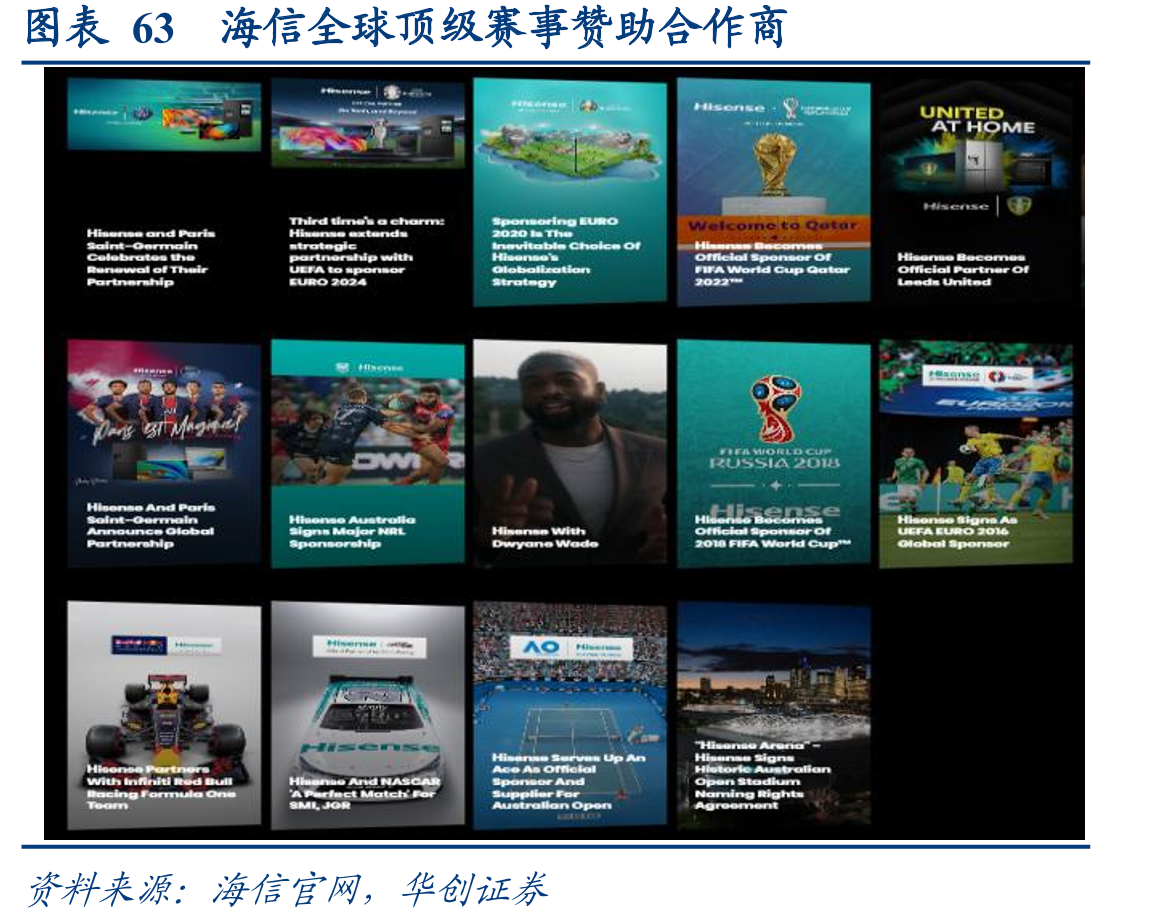Click the '图表 63' figure number label

(100, 28)
